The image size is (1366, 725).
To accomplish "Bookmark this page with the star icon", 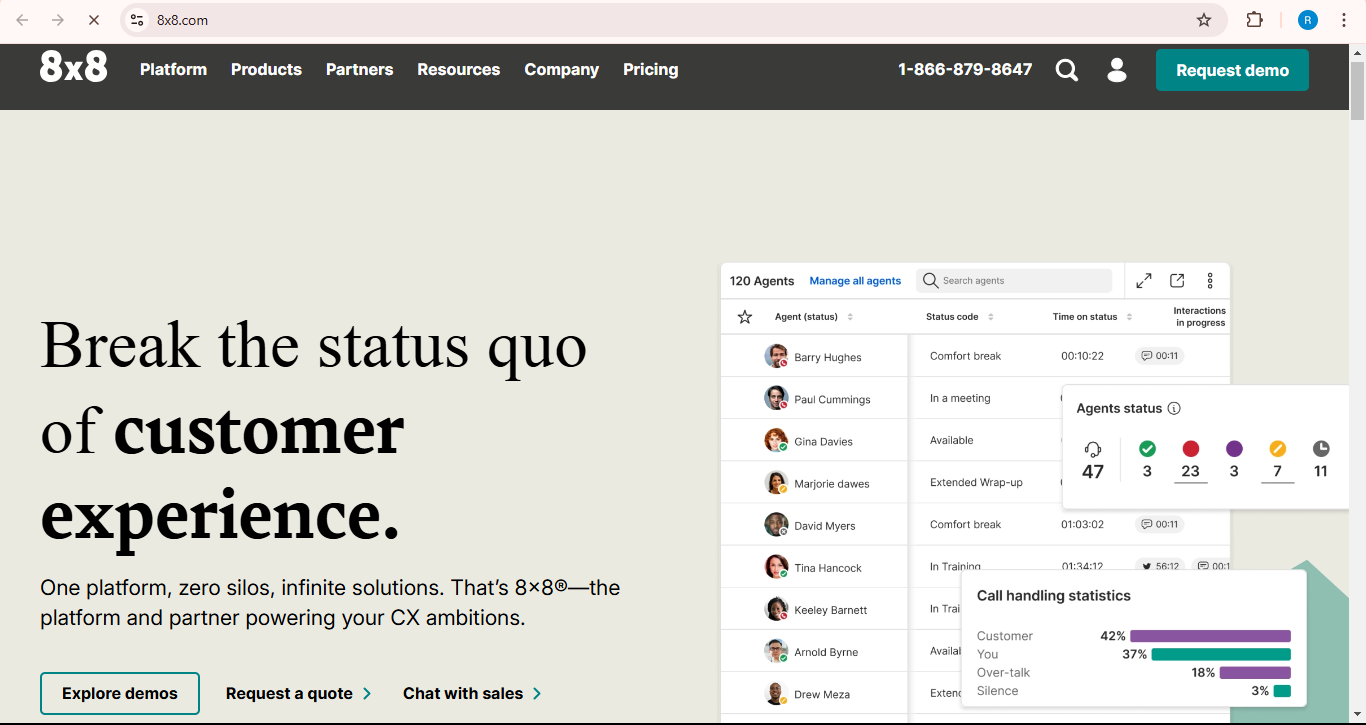I will coord(1204,20).
